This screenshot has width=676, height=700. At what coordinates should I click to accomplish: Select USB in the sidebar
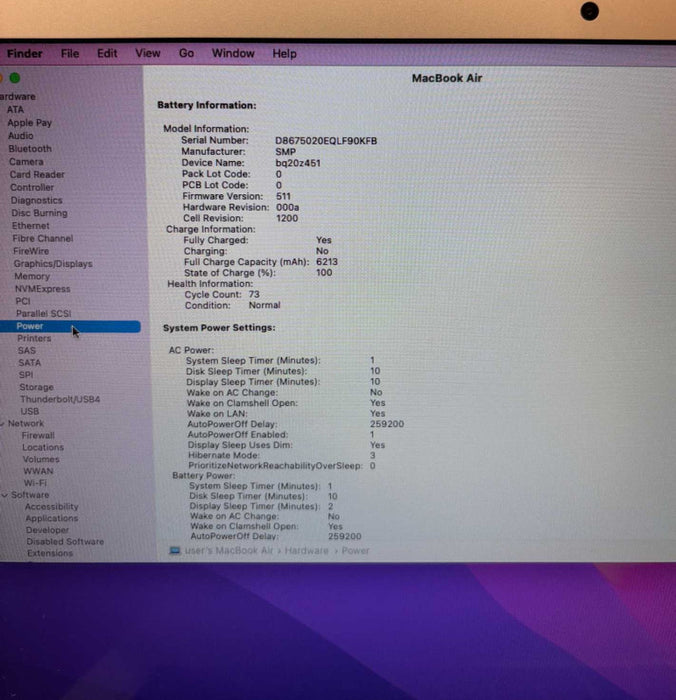pos(29,411)
